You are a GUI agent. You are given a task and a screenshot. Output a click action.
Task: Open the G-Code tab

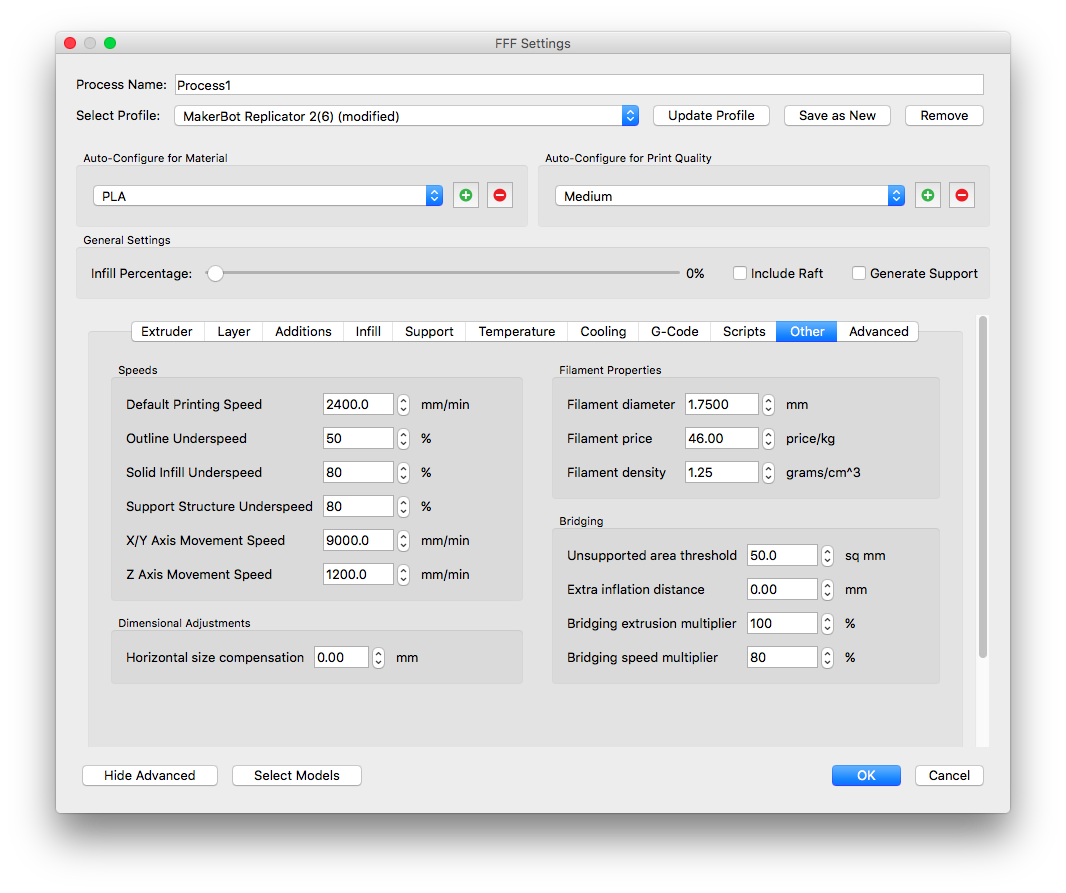(674, 332)
